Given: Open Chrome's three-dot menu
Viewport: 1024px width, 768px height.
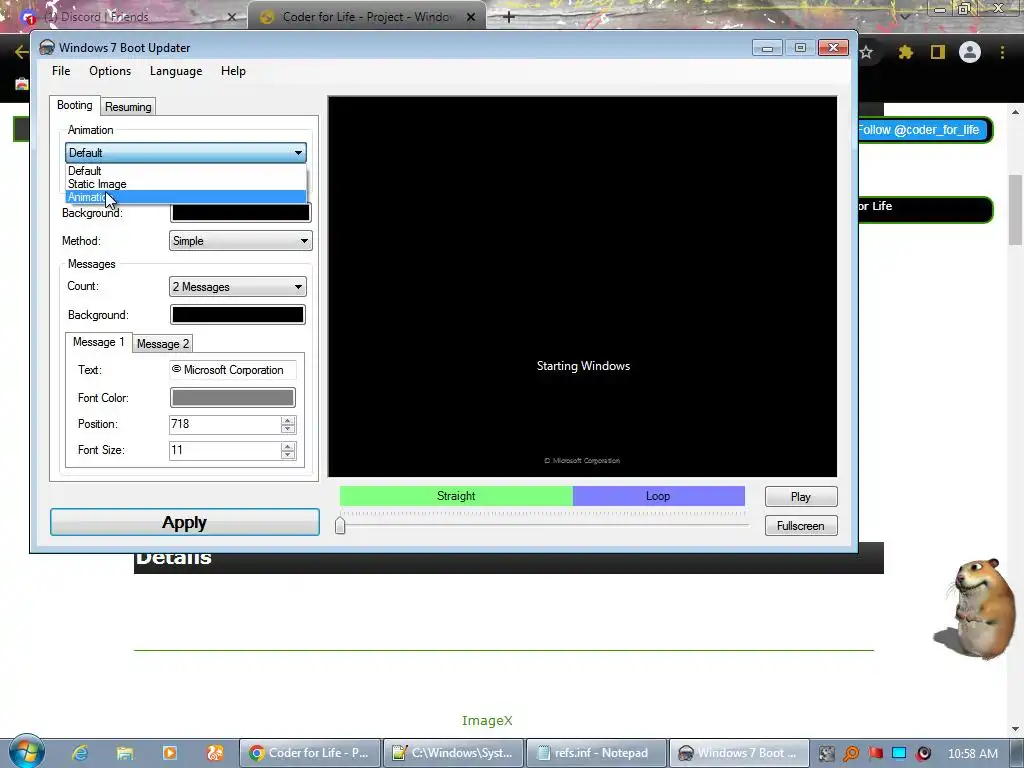Looking at the screenshot, I should tap(1002, 52).
